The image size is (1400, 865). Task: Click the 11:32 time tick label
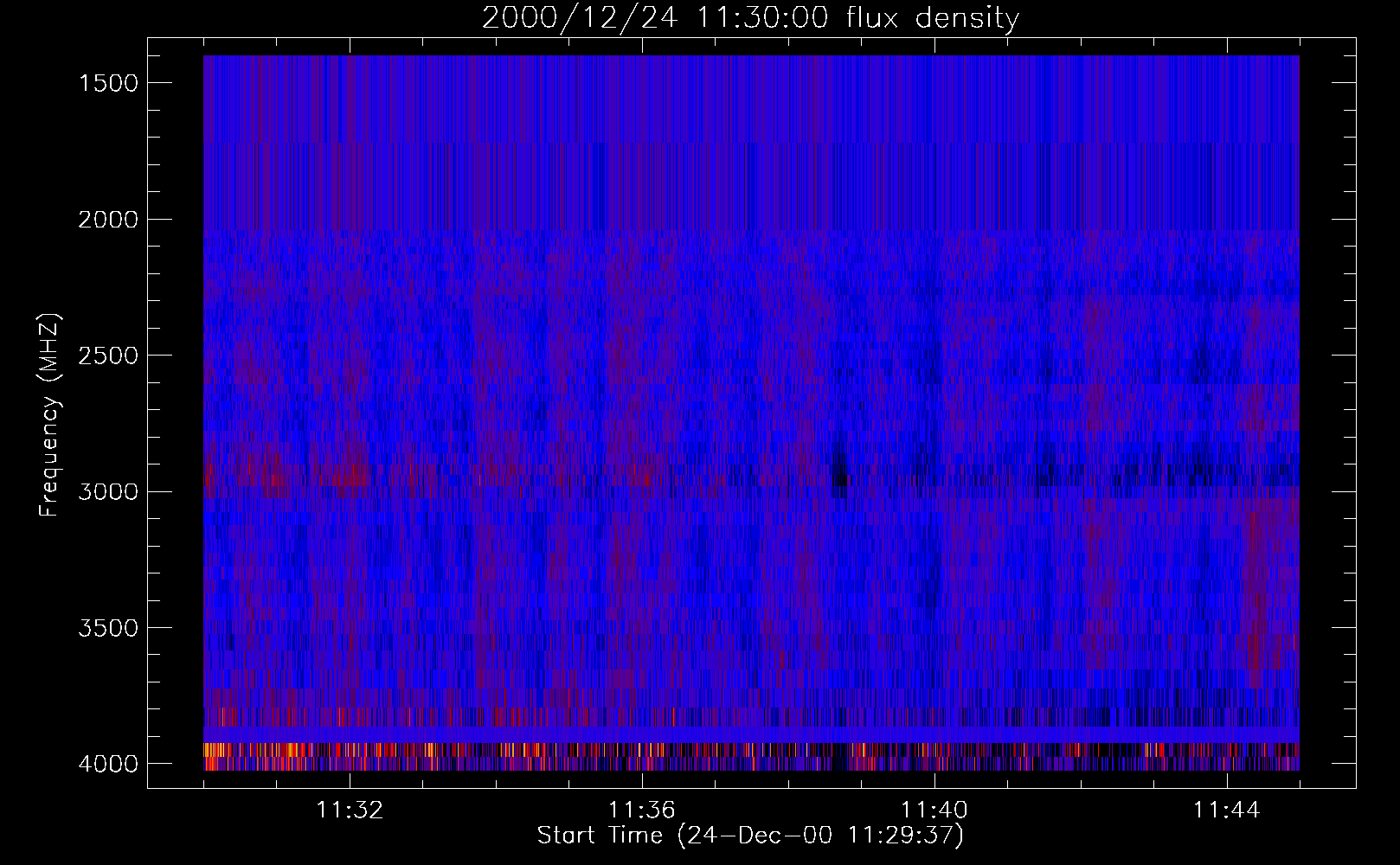[x=350, y=811]
